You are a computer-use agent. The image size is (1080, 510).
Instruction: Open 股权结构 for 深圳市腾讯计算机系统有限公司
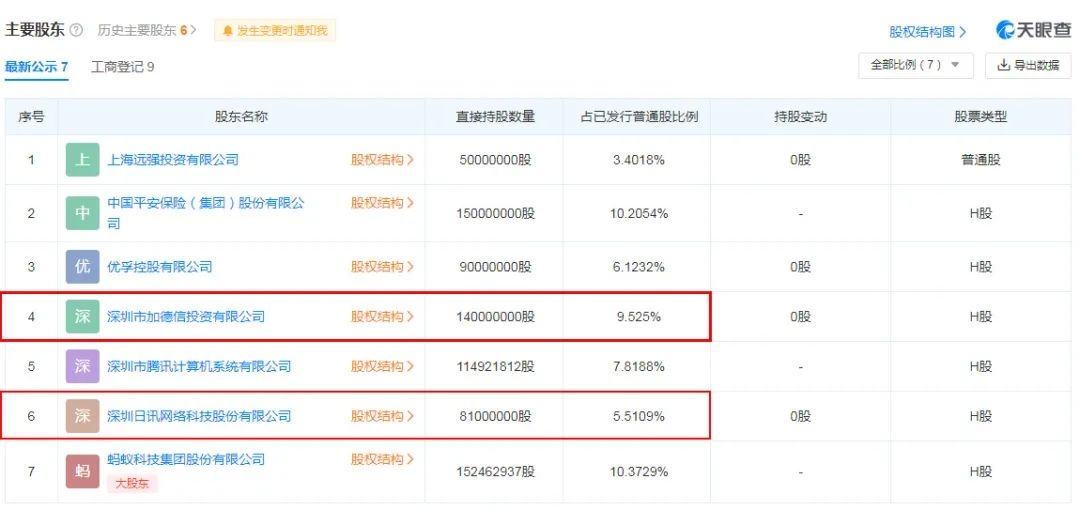(382, 366)
